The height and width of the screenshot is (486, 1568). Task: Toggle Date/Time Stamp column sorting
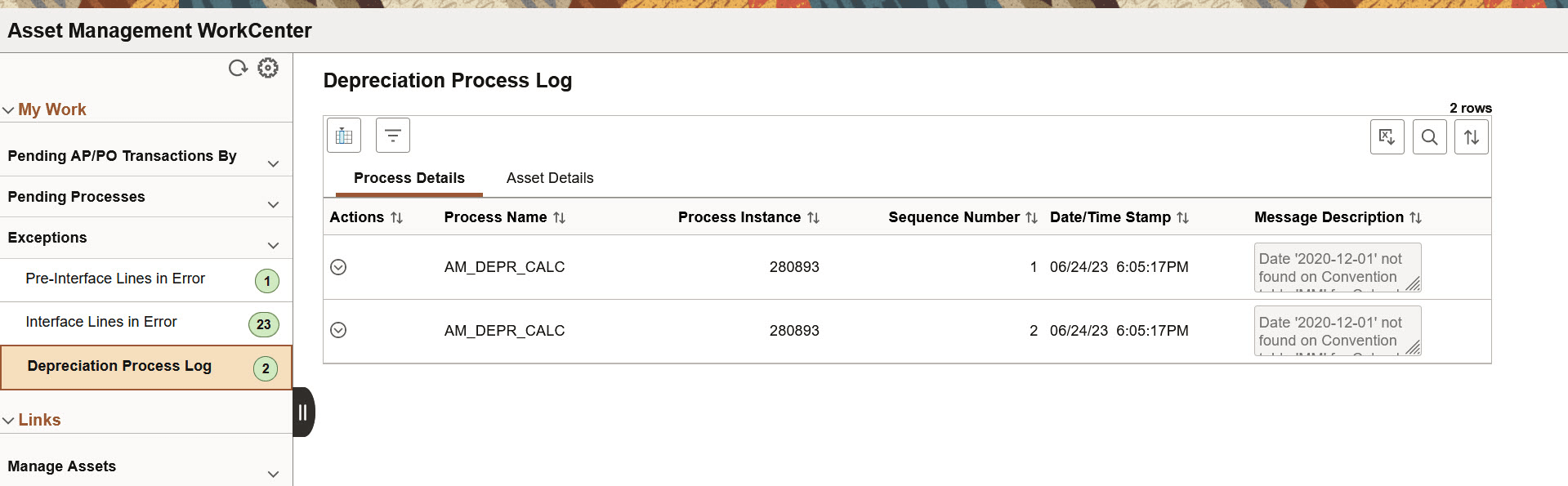pos(1184,217)
